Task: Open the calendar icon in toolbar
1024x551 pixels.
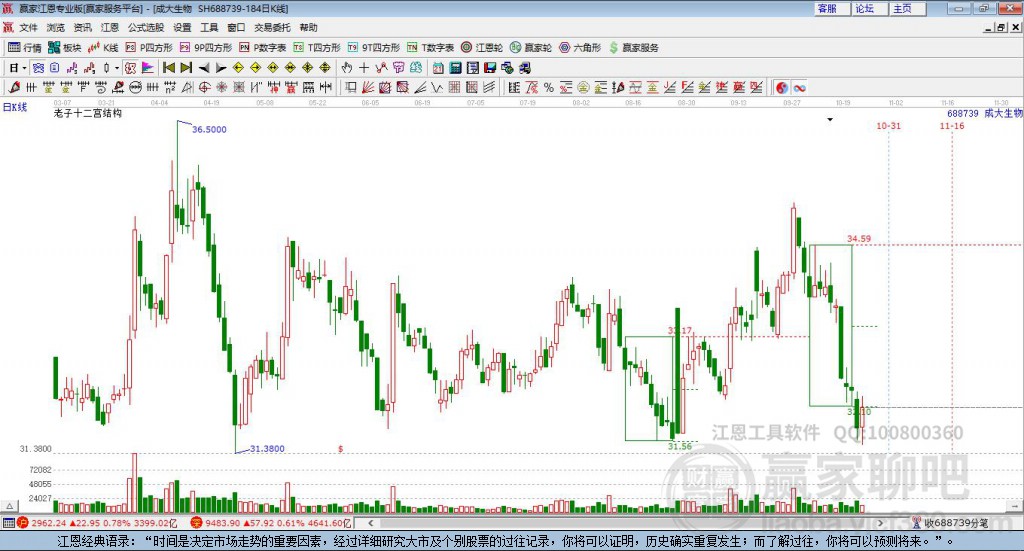Action: click(x=438, y=68)
